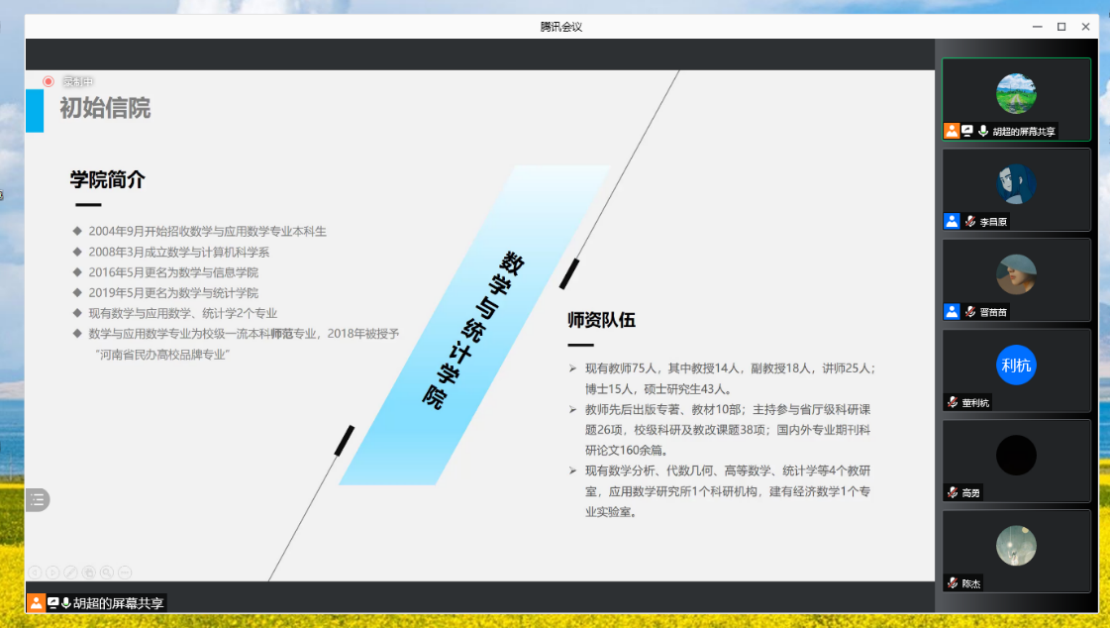Click 高勇's black avatar tile

tap(1016, 456)
